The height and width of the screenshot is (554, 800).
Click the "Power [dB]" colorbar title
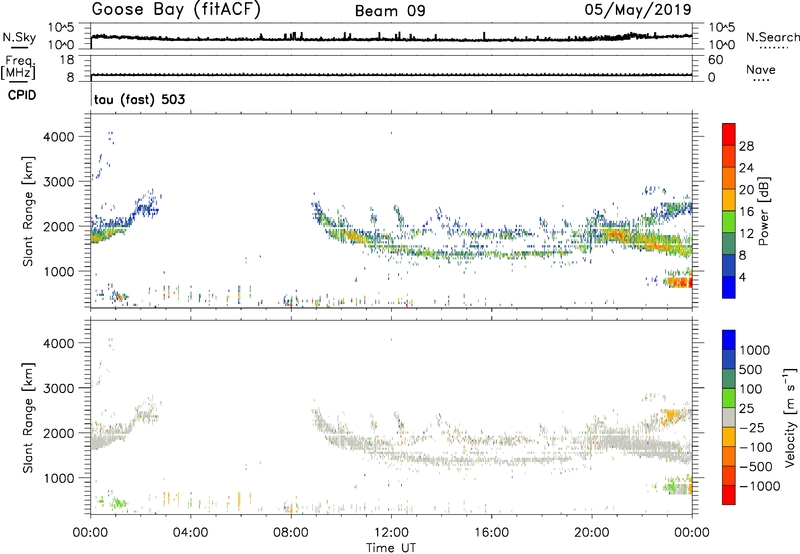763,211
